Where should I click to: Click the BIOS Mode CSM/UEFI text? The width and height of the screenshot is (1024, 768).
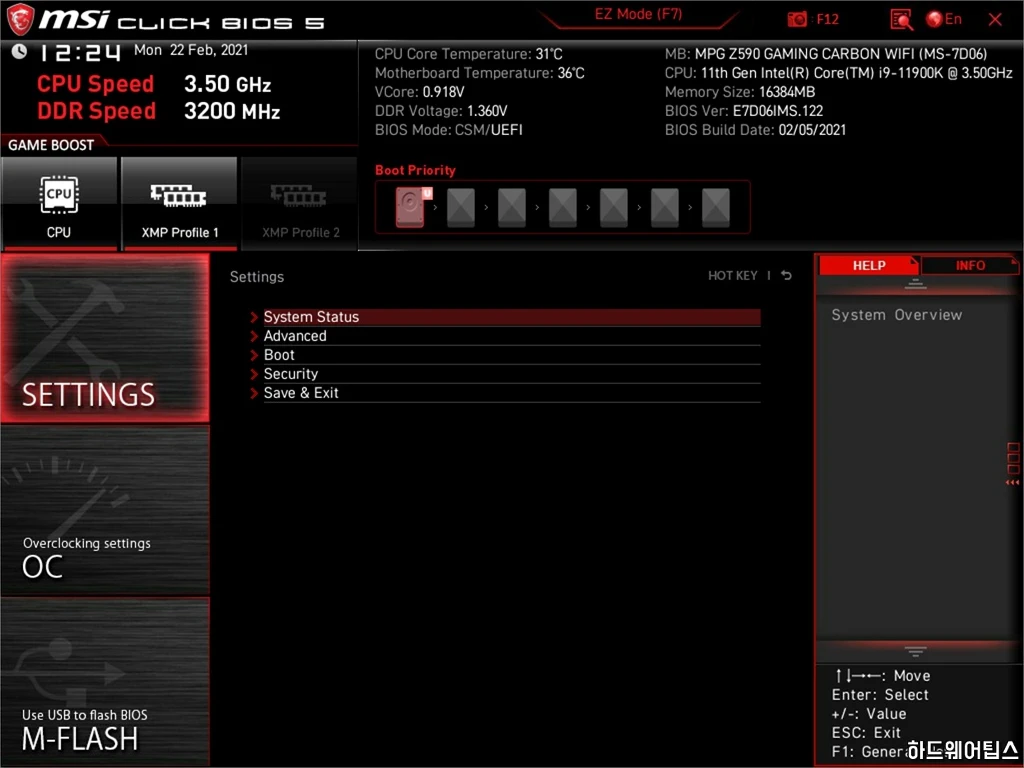coord(449,129)
